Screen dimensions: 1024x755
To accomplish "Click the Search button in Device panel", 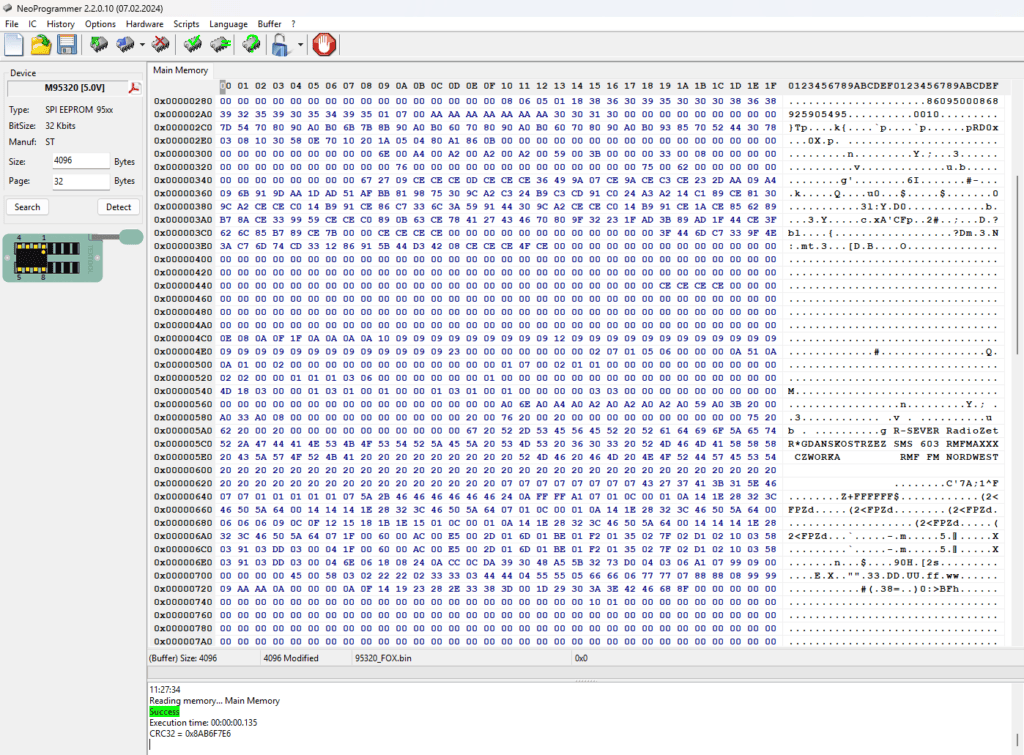I will pyautogui.click(x=28, y=207).
